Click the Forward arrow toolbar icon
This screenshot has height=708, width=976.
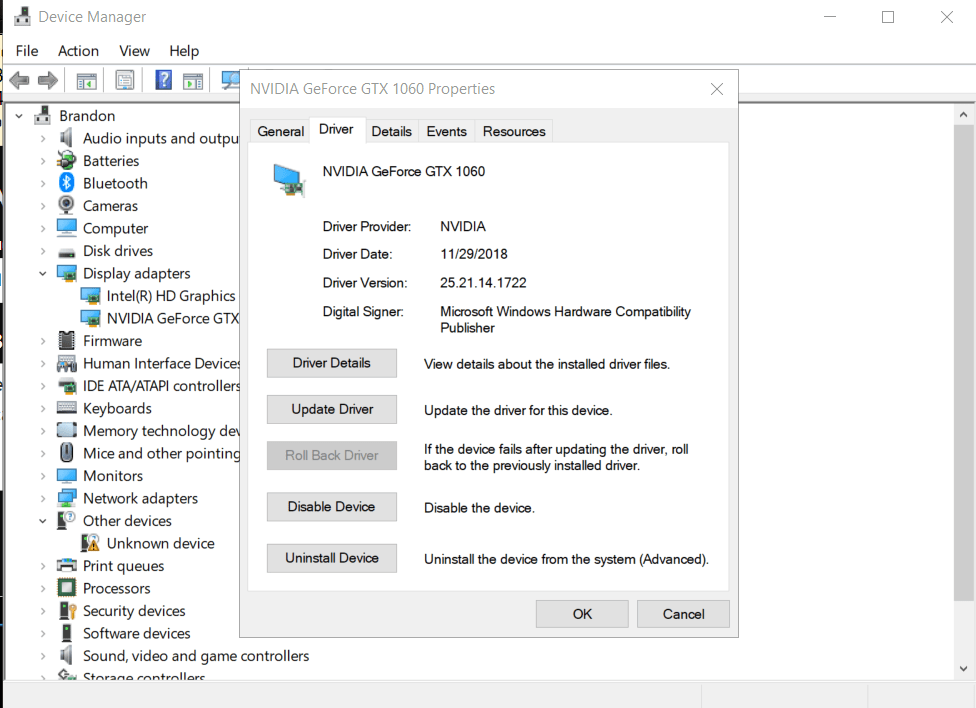(x=48, y=80)
